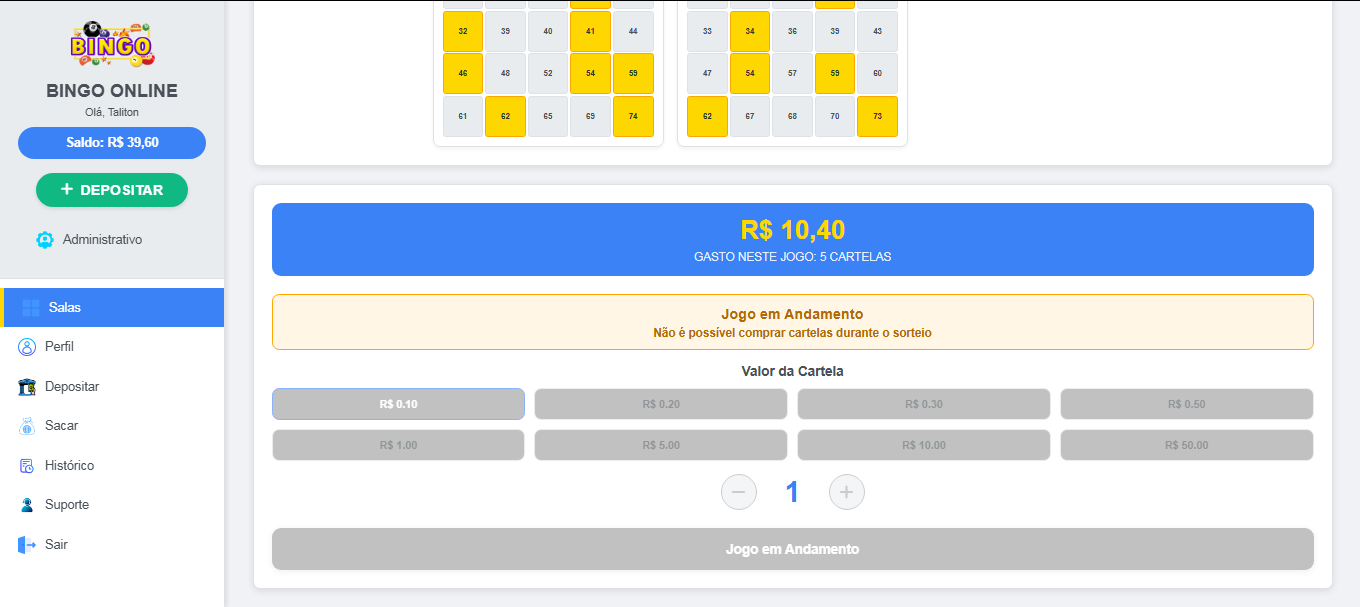The image size is (1360, 607).
Task: Click the Sacar money bag icon
Action: [29, 425]
